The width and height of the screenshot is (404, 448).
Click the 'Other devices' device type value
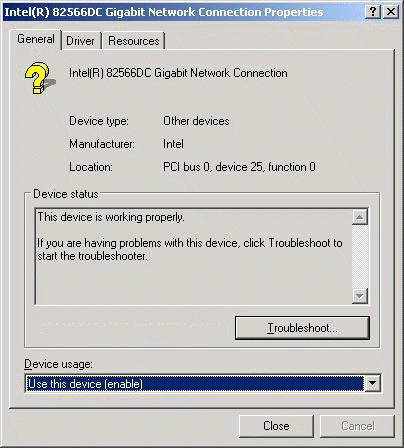(x=196, y=121)
